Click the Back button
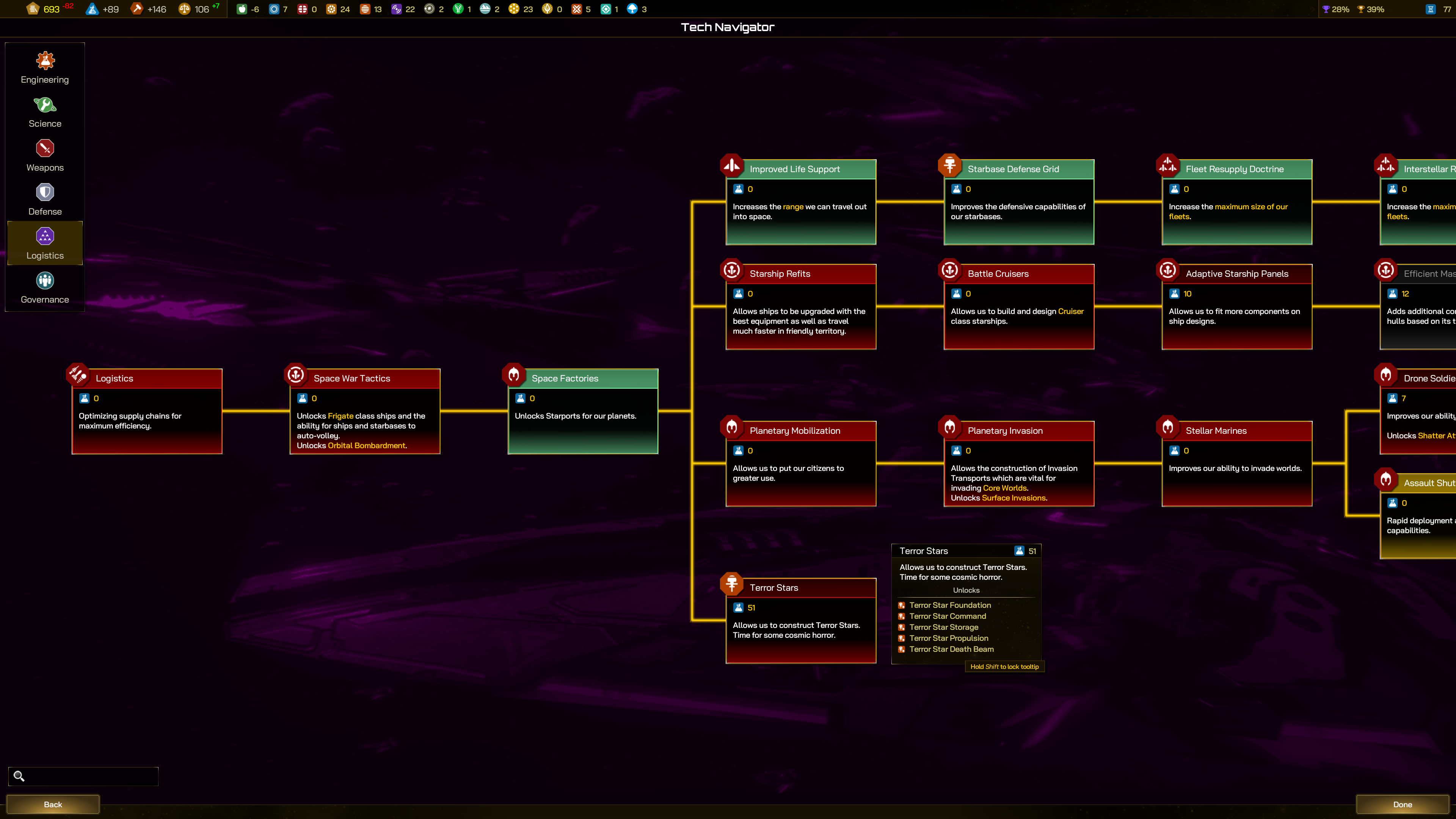The height and width of the screenshot is (819, 1456). coord(53,804)
